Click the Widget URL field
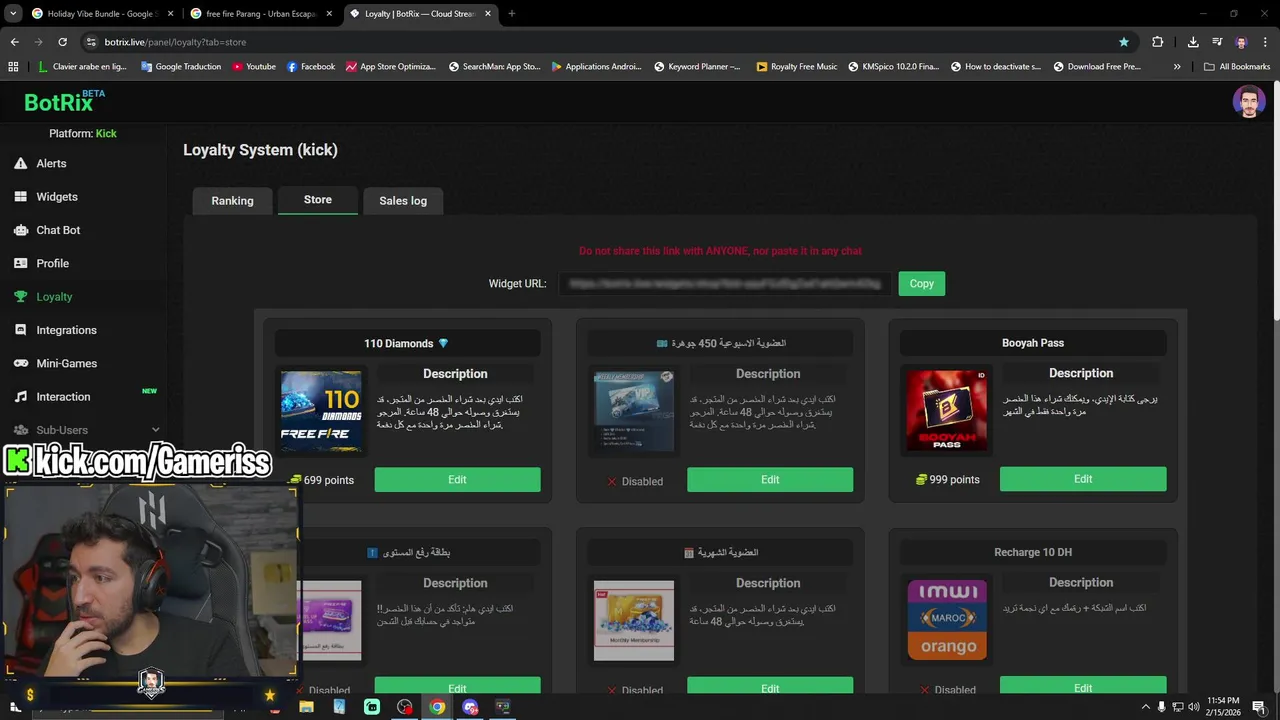The image size is (1280, 720). point(724,284)
